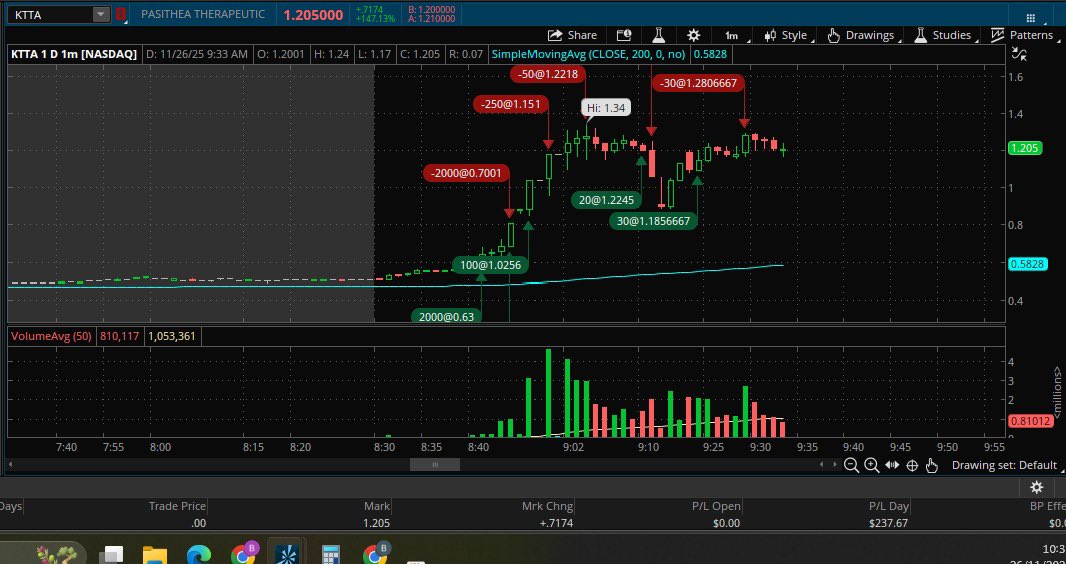Click the SMA value 0.5828 in header
1066x564 pixels.
(710, 54)
